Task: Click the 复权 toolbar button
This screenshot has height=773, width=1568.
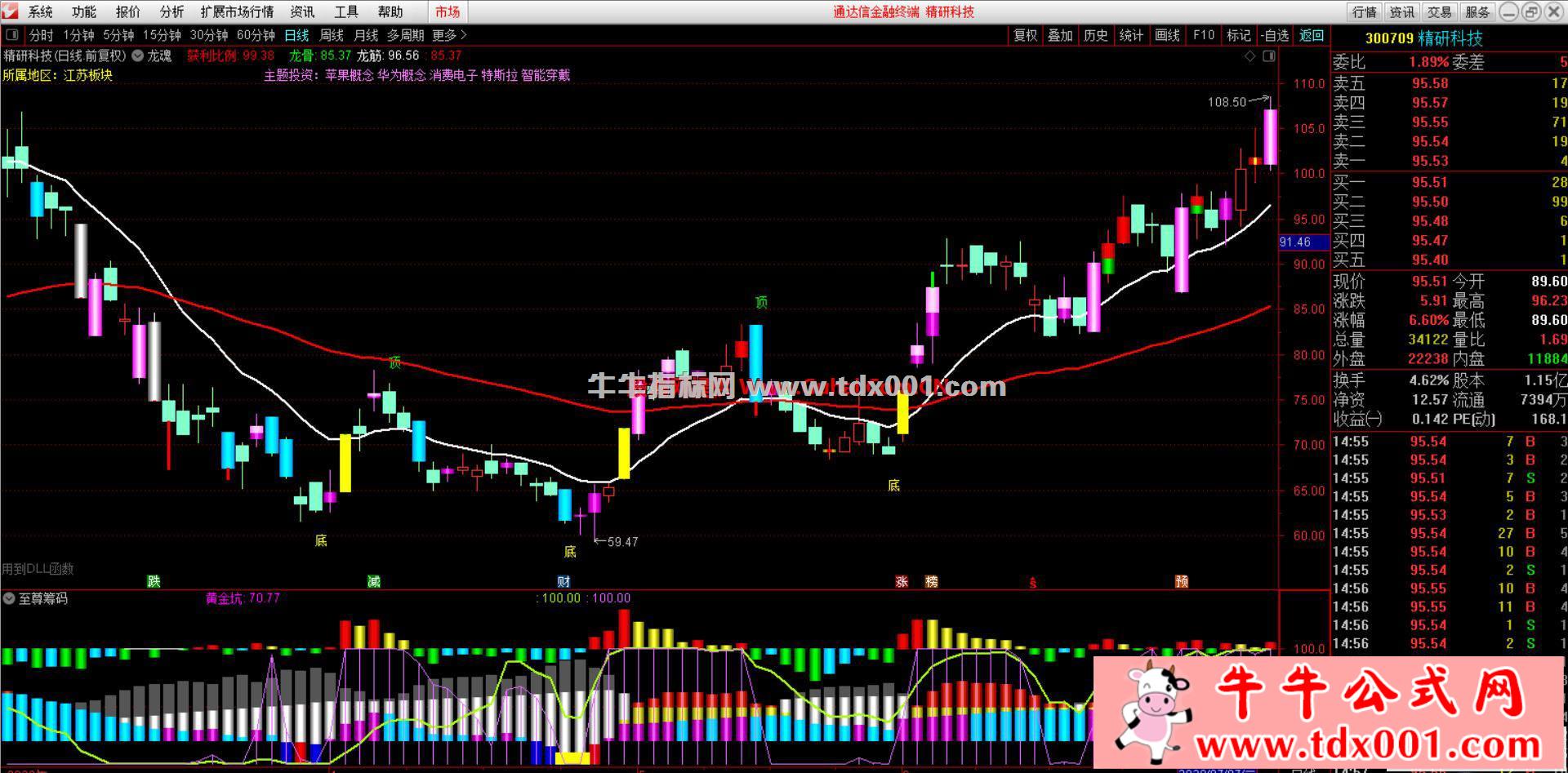Action: (x=1025, y=35)
